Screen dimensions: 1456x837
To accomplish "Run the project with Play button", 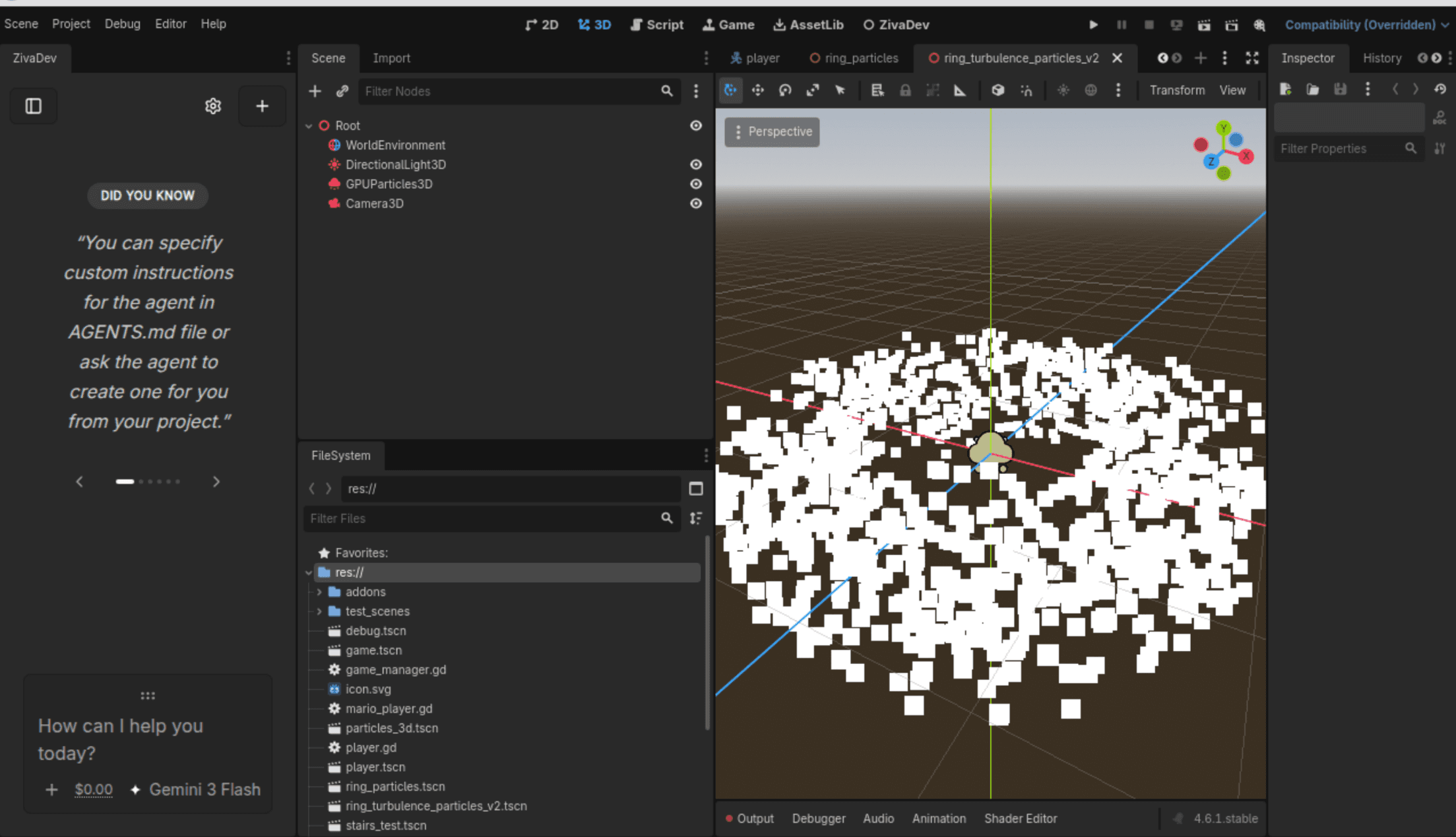I will coord(1093,24).
